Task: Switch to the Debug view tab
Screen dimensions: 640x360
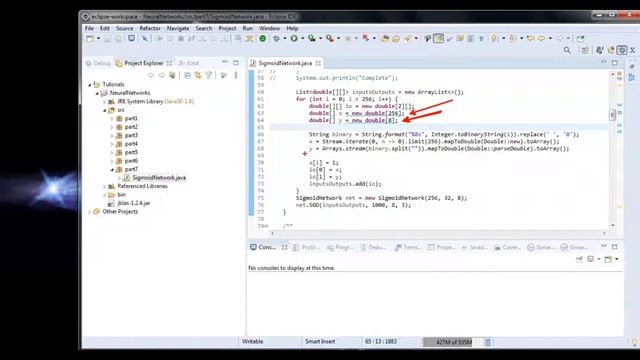Action: tap(98, 63)
